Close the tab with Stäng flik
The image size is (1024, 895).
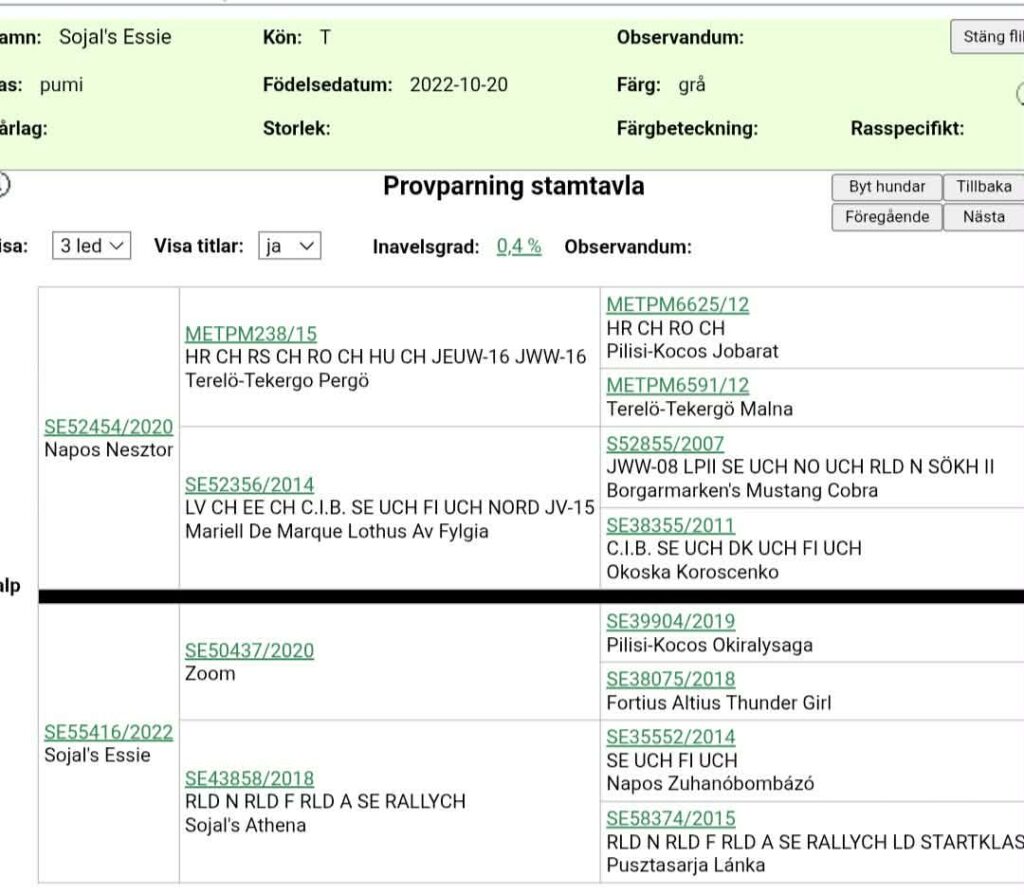point(988,37)
